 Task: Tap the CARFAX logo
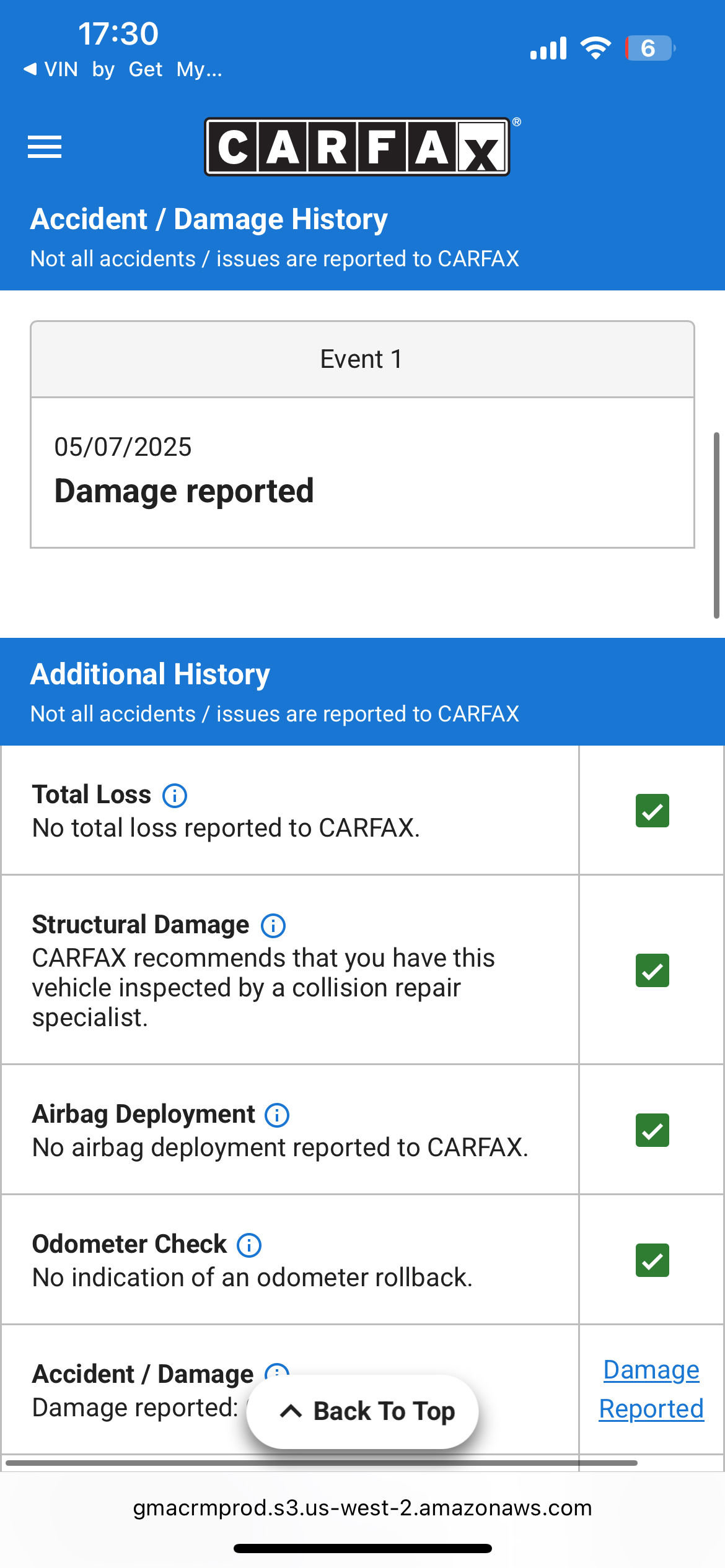click(x=358, y=147)
